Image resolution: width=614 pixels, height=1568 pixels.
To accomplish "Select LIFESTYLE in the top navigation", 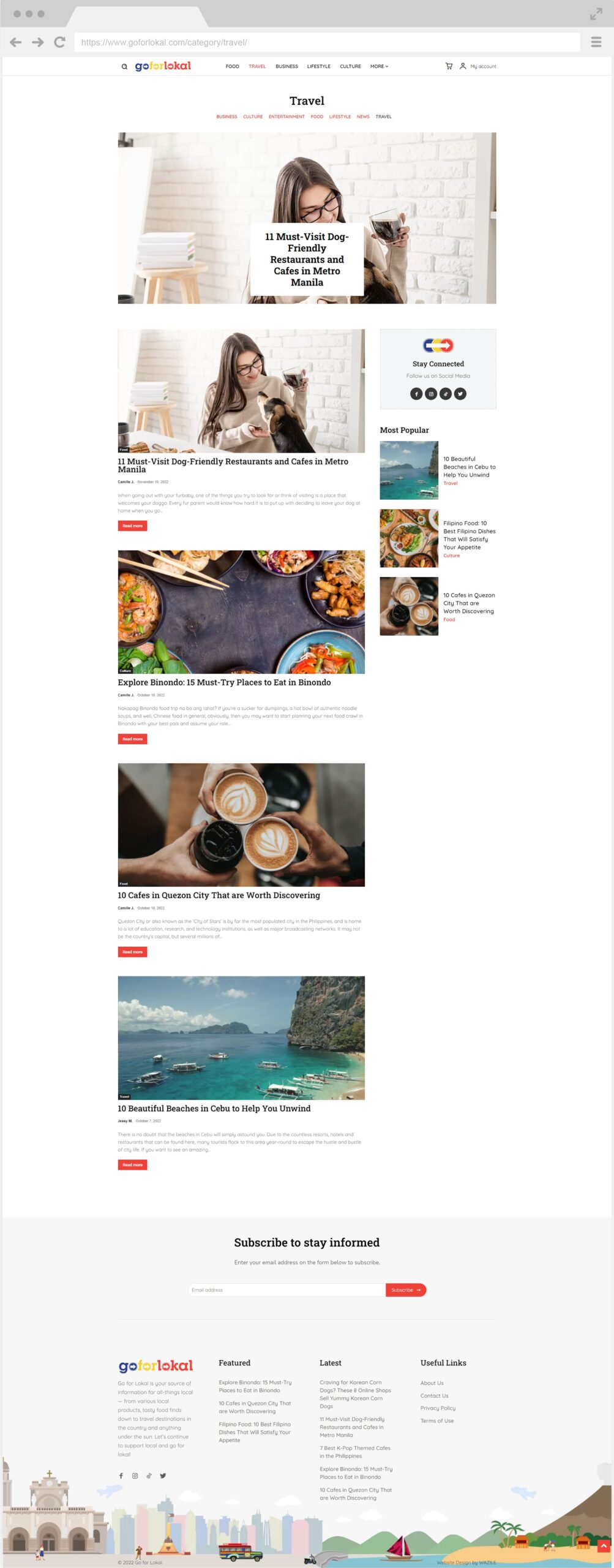I will pyautogui.click(x=318, y=66).
